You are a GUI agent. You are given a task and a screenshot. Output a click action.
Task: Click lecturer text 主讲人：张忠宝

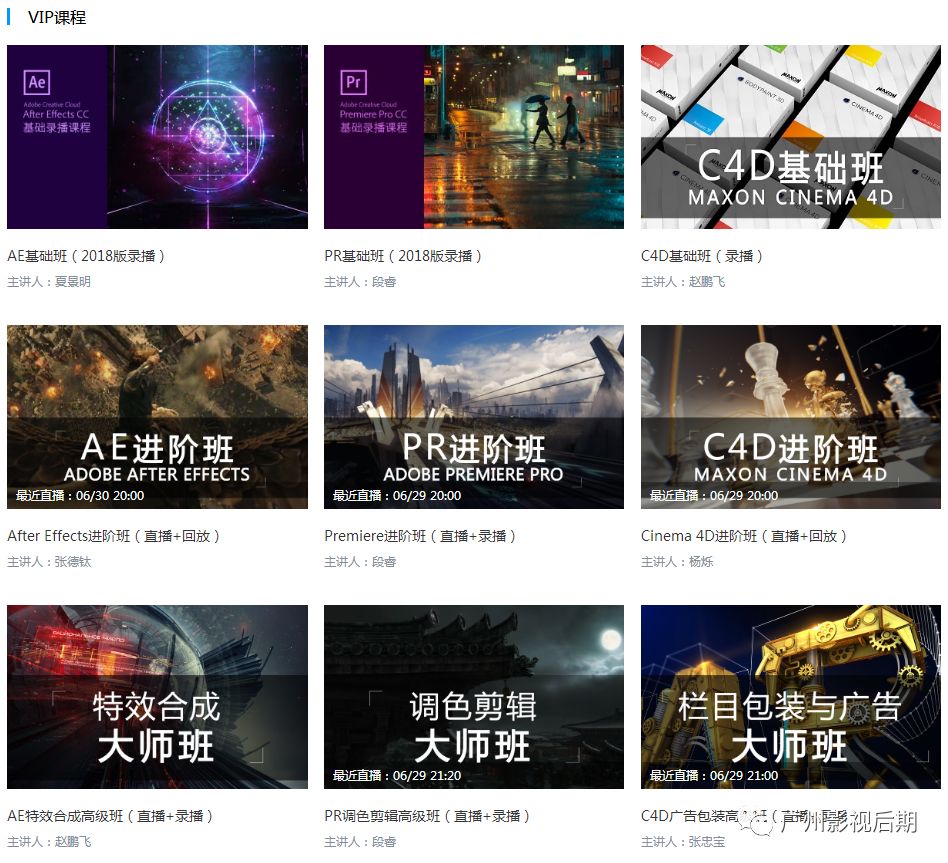(683, 841)
